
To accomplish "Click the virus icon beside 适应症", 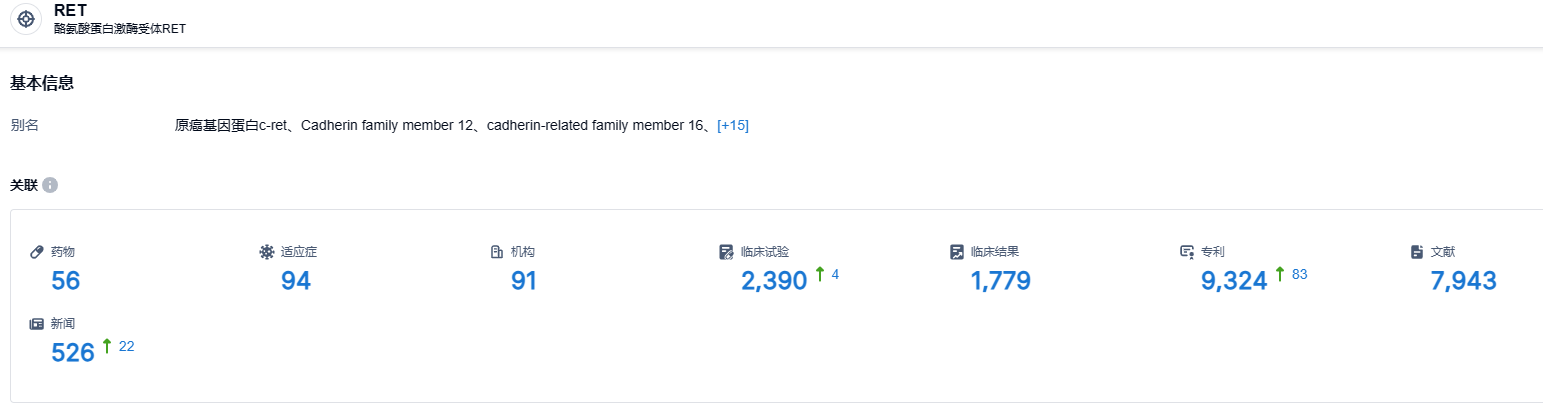I will pos(266,252).
